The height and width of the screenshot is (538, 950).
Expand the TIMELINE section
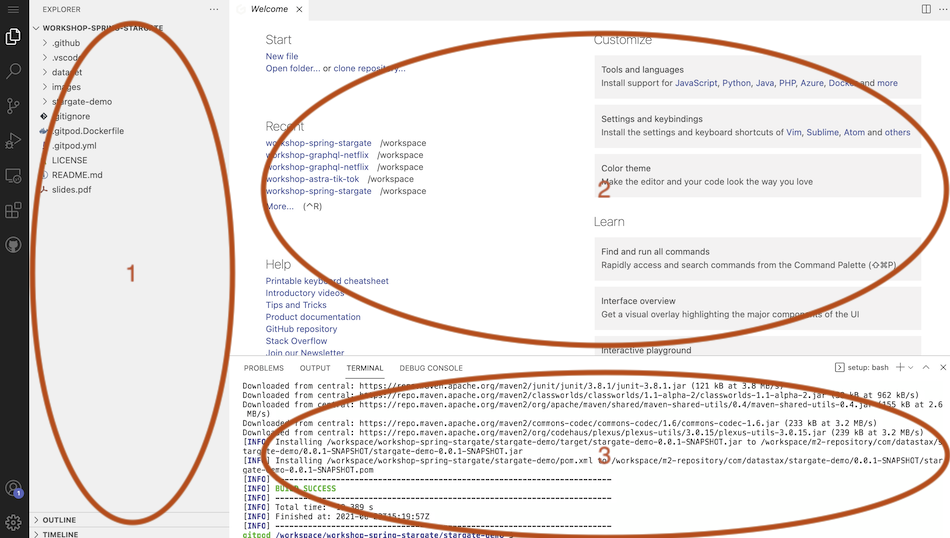(129, 534)
